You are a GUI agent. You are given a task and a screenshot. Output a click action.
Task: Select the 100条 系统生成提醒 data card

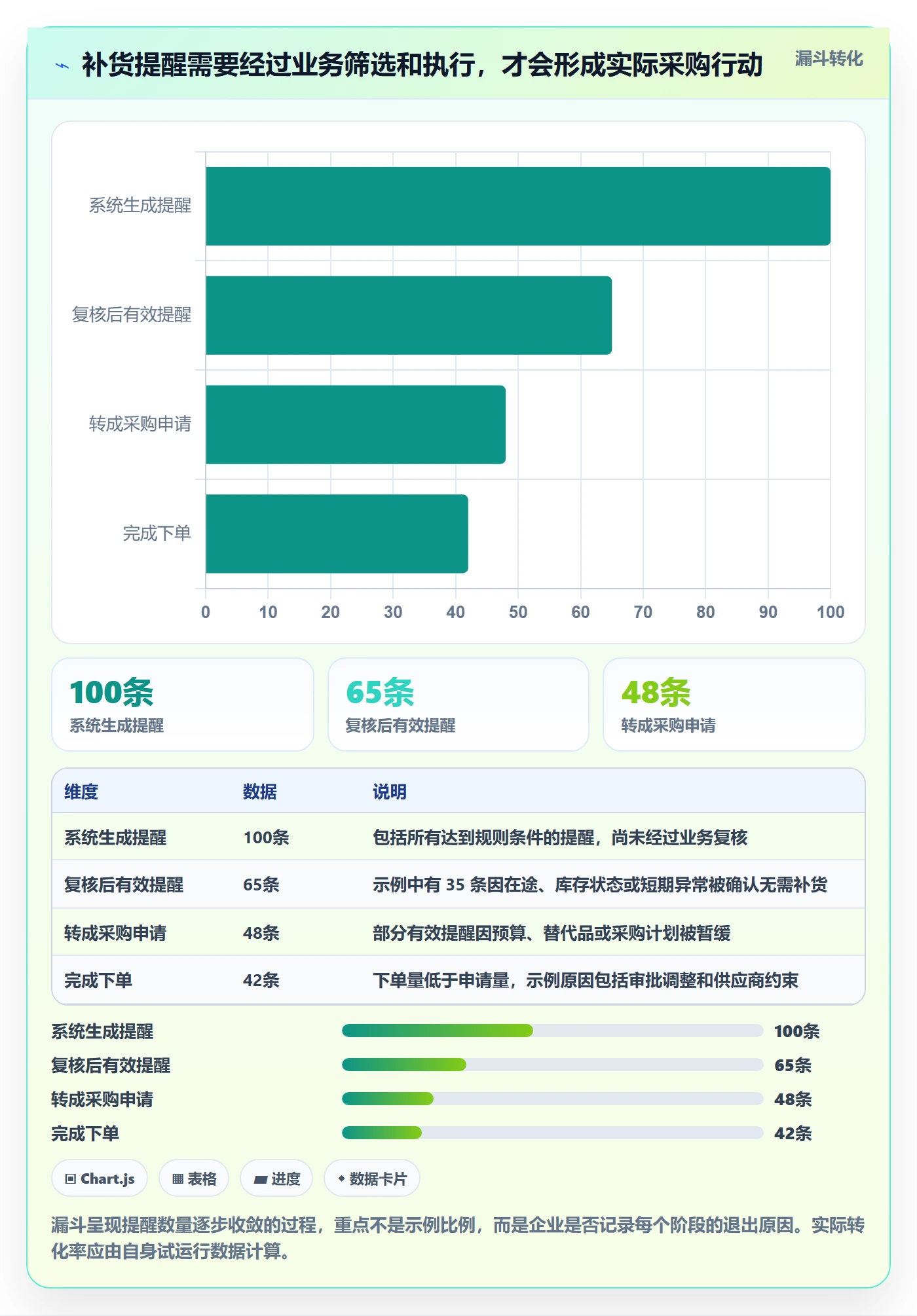click(183, 704)
